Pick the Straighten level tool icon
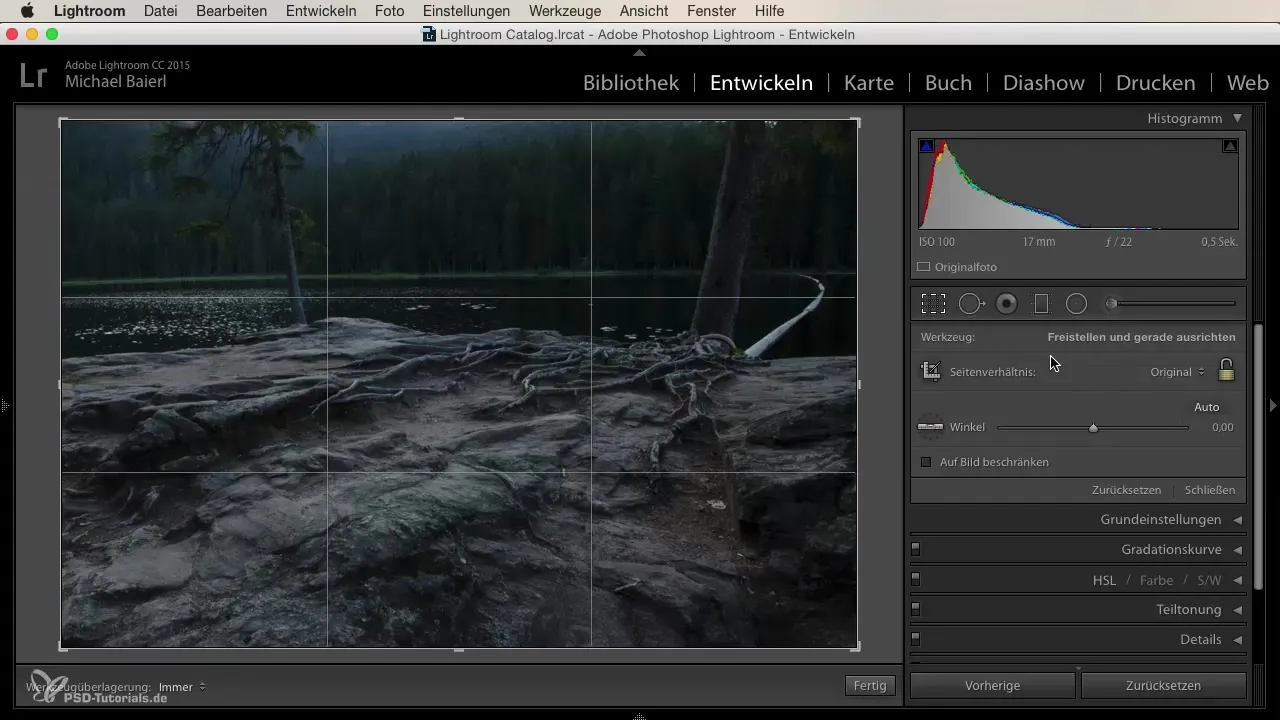The width and height of the screenshot is (1280, 720). pyautogui.click(x=930, y=427)
